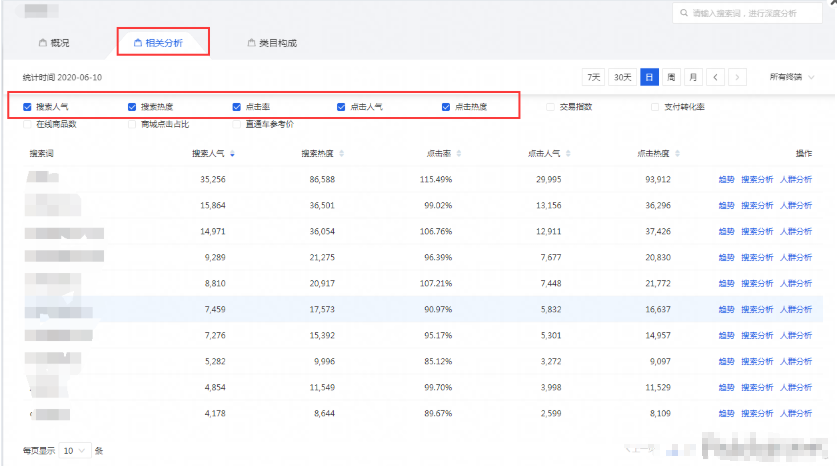The height and width of the screenshot is (466, 837).
Task: Switch to the 概况 tab
Action: (x=54, y=43)
